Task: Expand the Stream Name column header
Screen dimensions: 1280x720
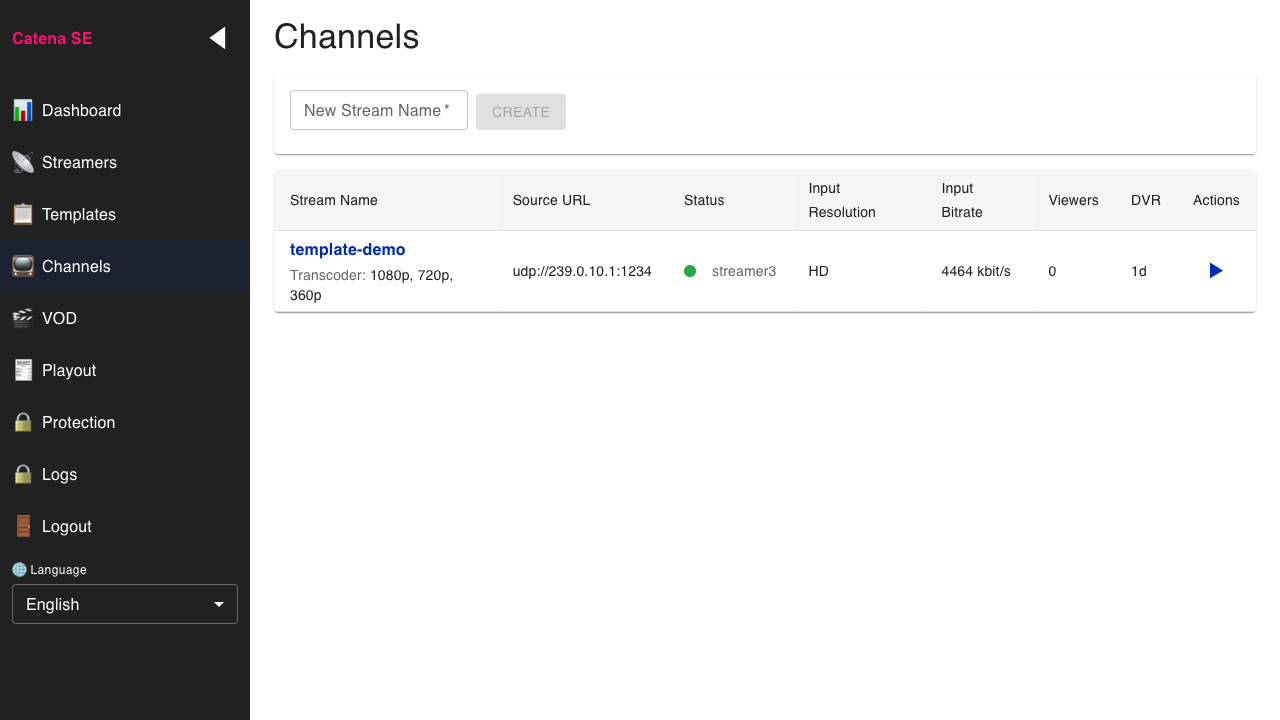Action: (333, 200)
